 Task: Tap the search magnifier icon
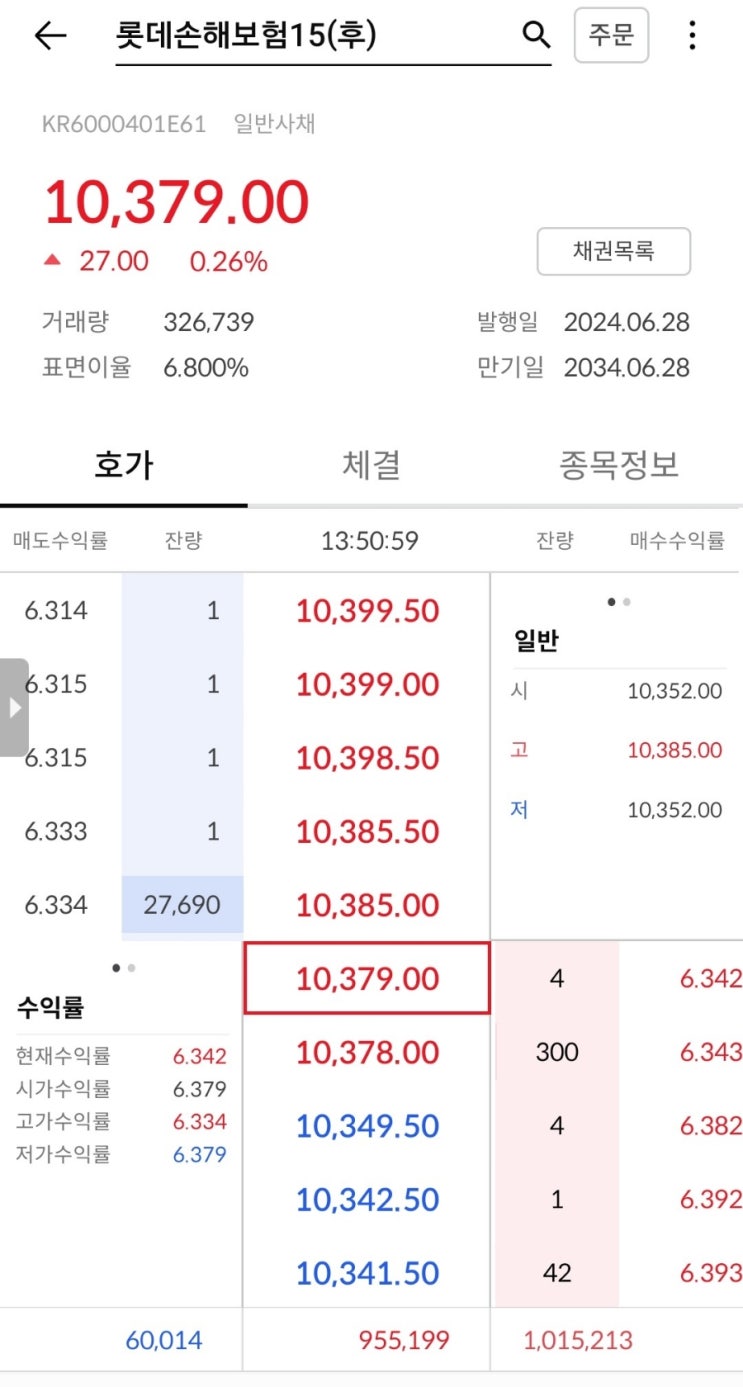click(537, 36)
